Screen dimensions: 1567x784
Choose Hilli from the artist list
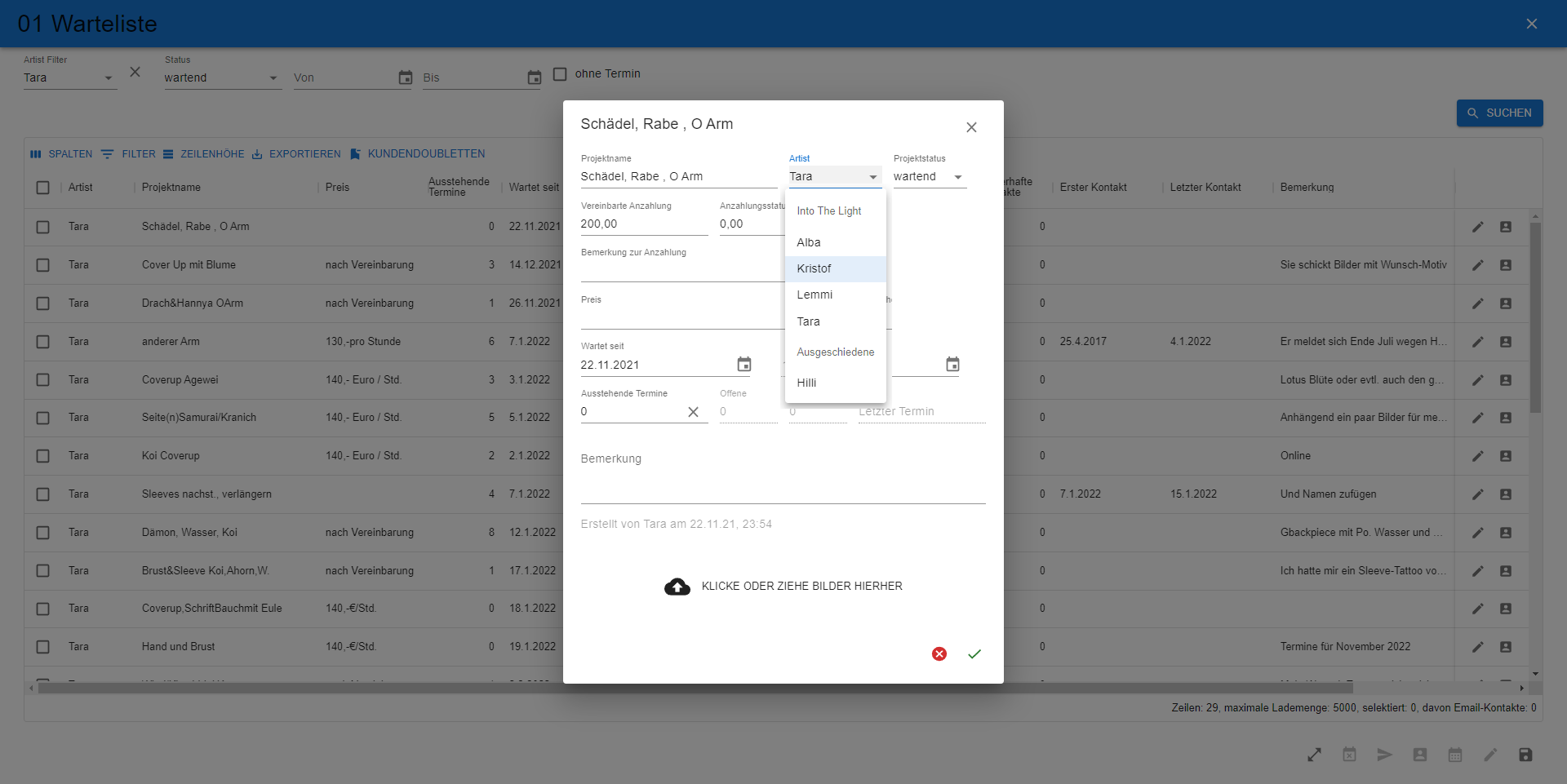pyautogui.click(x=835, y=383)
